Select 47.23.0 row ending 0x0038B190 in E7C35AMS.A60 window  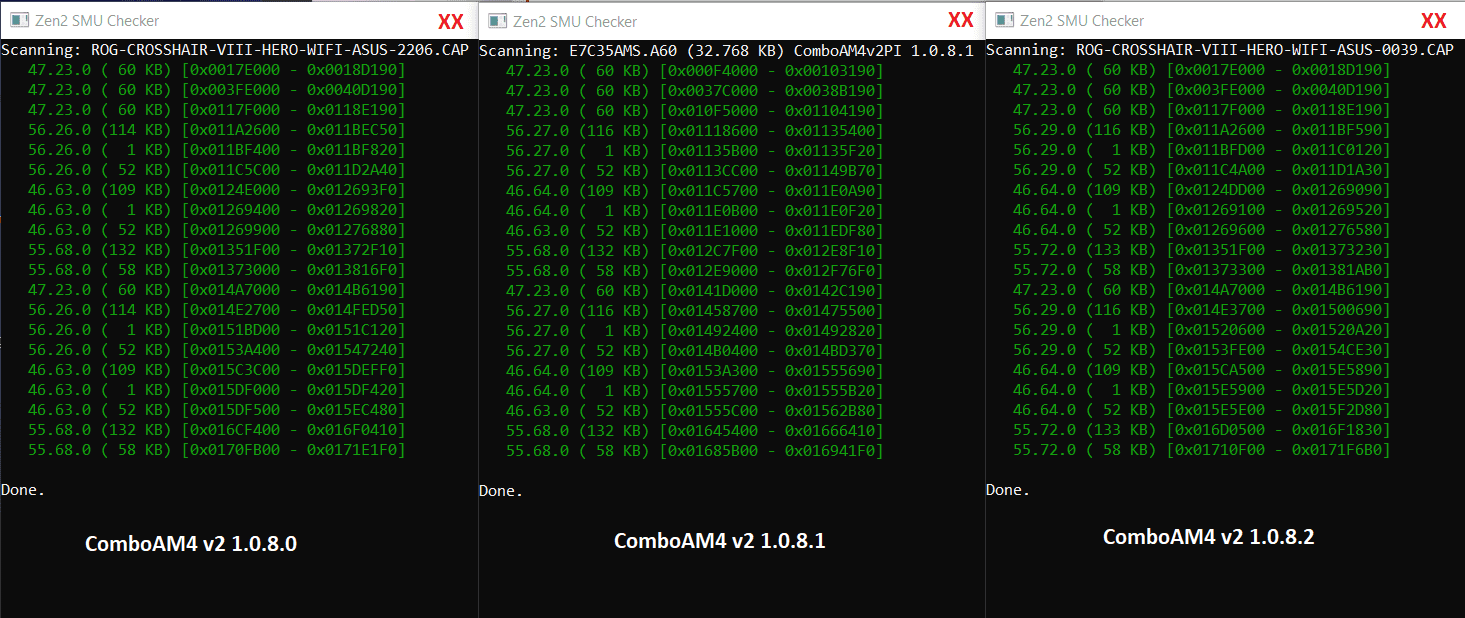coord(695,91)
